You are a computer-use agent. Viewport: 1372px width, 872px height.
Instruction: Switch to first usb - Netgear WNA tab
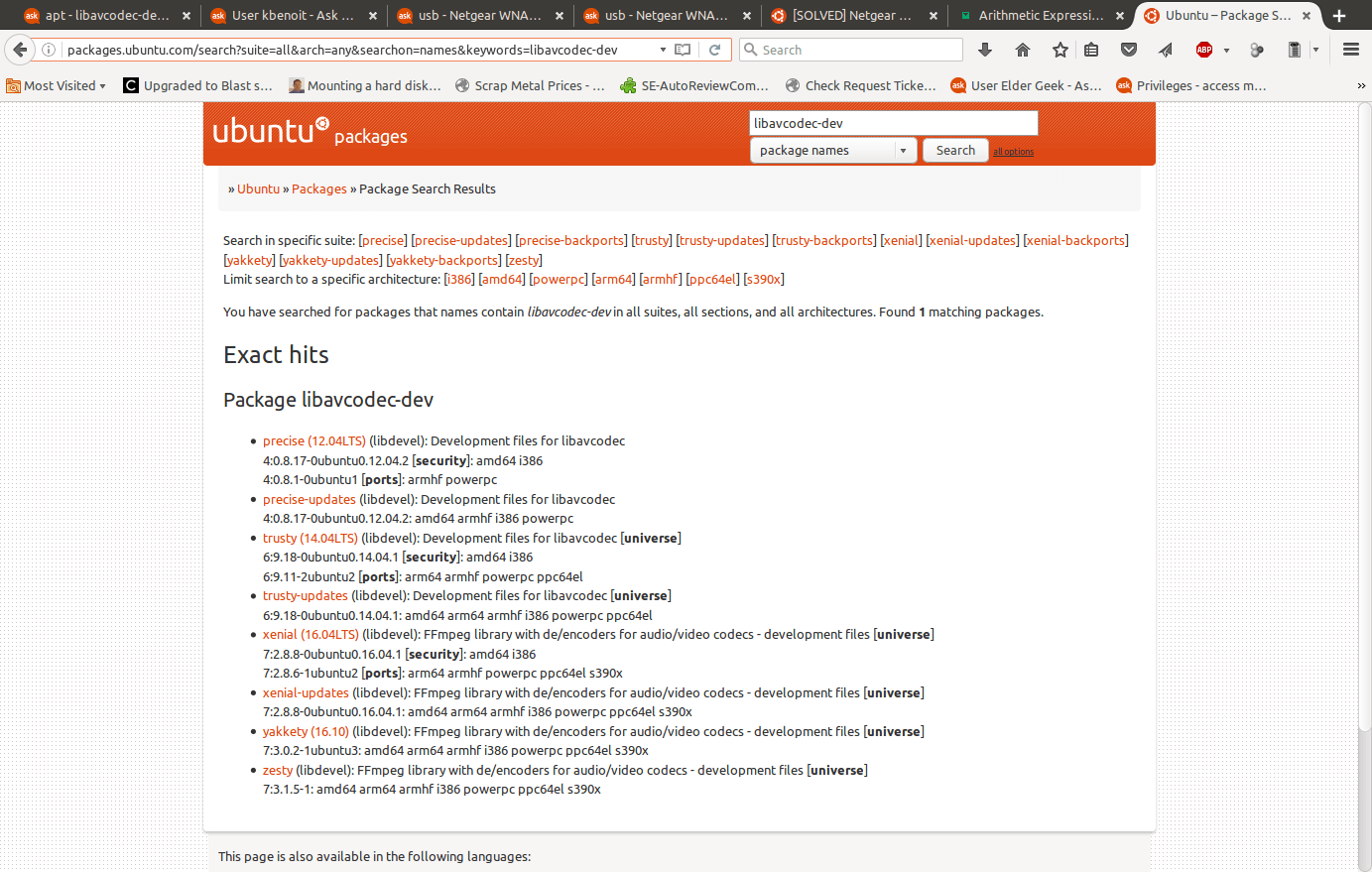click(480, 15)
